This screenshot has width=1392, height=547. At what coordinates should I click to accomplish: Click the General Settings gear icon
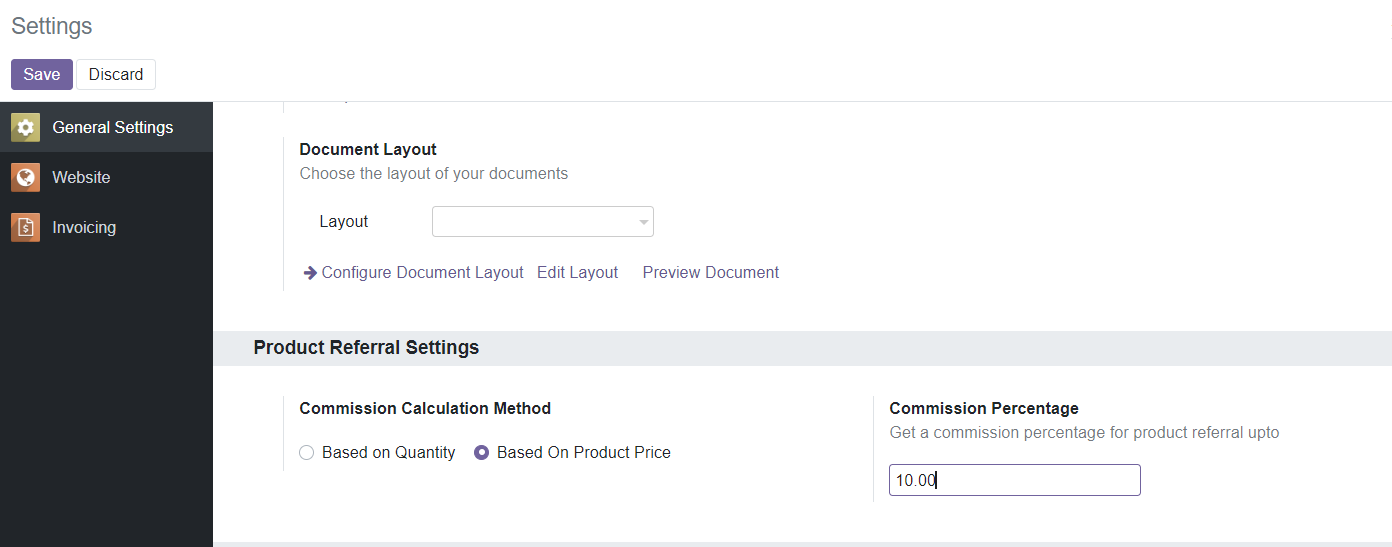tap(25, 127)
